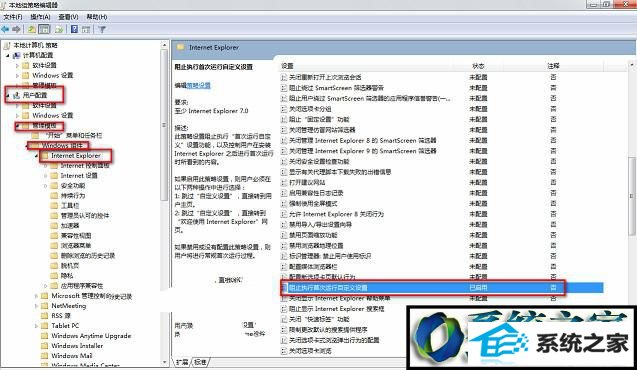Select the Windows 组件 tree node
This screenshot has height=370, width=637.
[62, 145]
